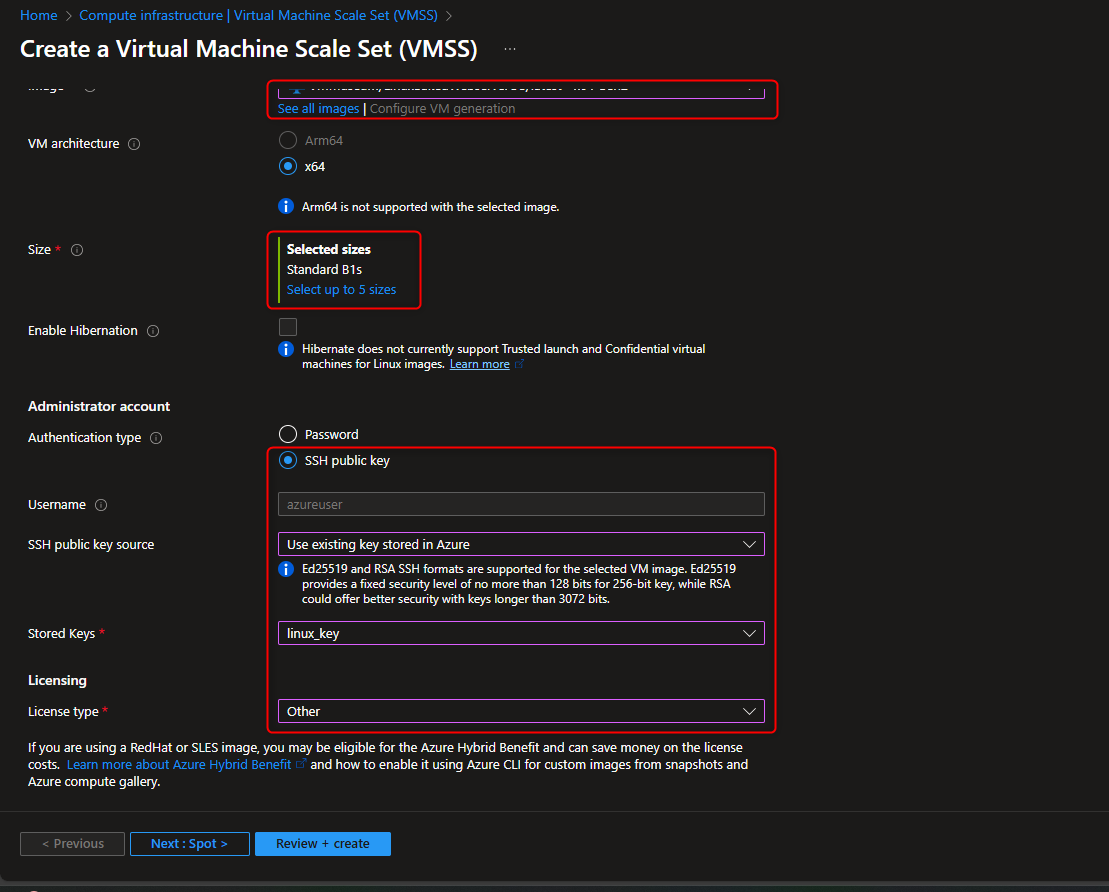Click the Image info icon
This screenshot has width=1109, height=892.
[x=90, y=86]
